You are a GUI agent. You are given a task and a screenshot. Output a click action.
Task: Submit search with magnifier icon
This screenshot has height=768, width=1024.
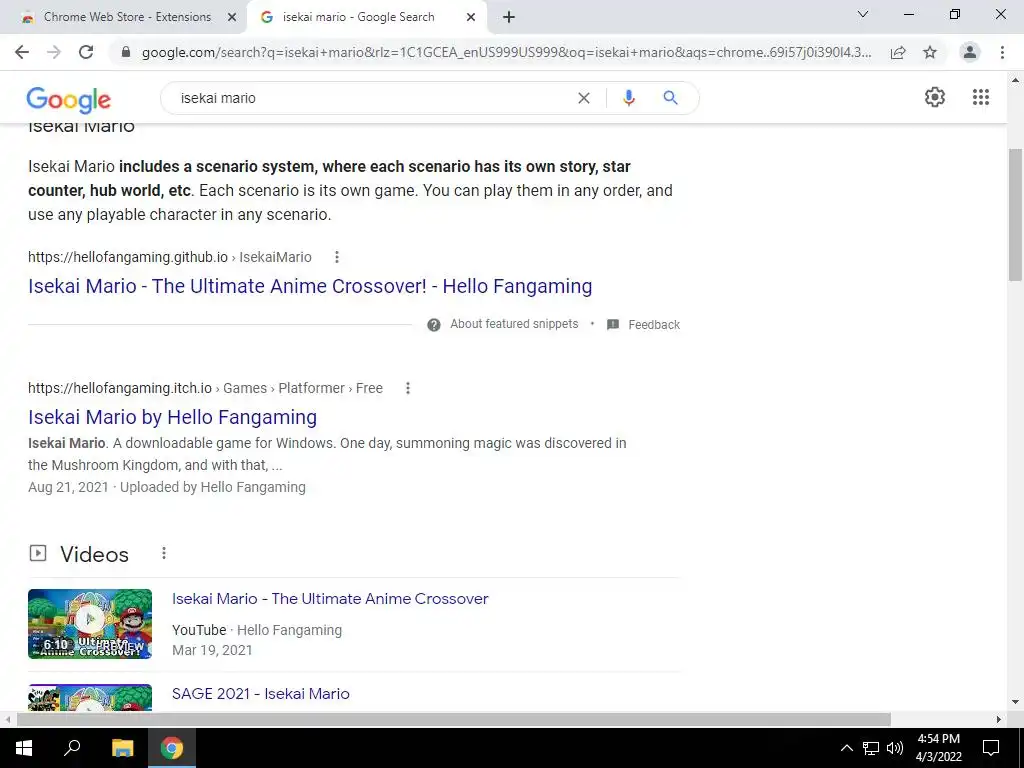pos(670,98)
